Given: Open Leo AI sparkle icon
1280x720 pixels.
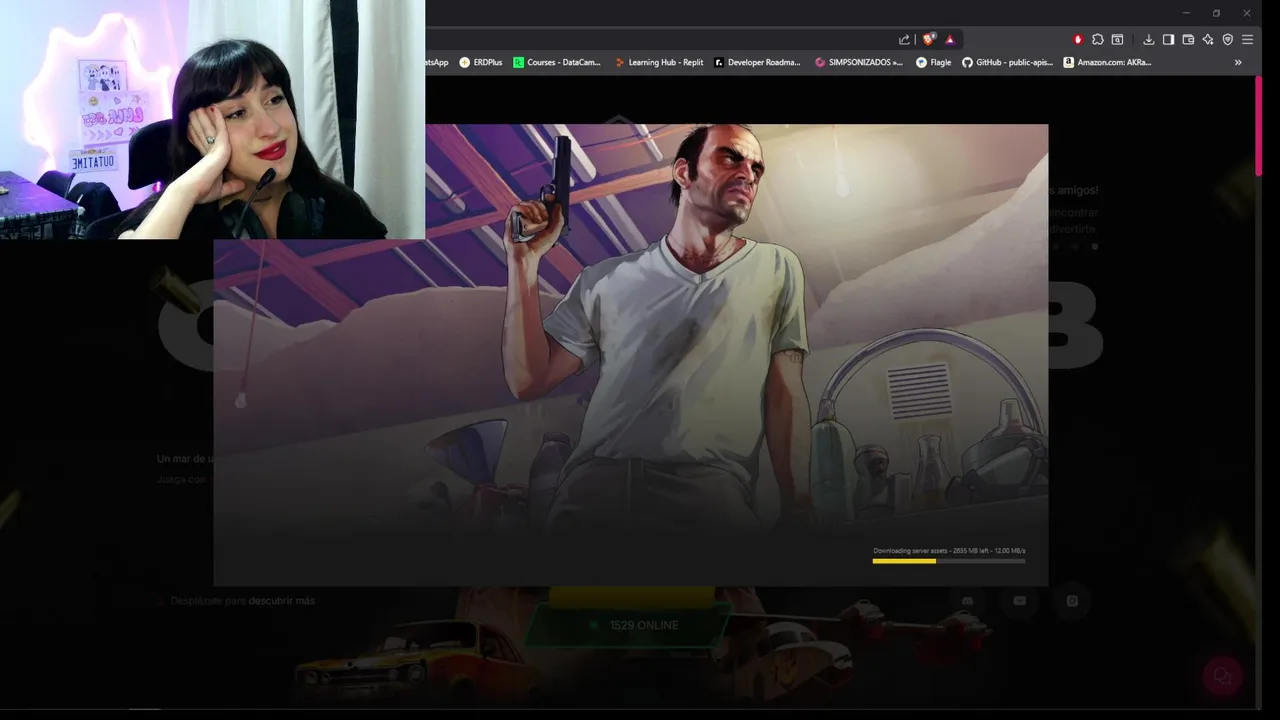Looking at the screenshot, I should pyautogui.click(x=1208, y=40).
